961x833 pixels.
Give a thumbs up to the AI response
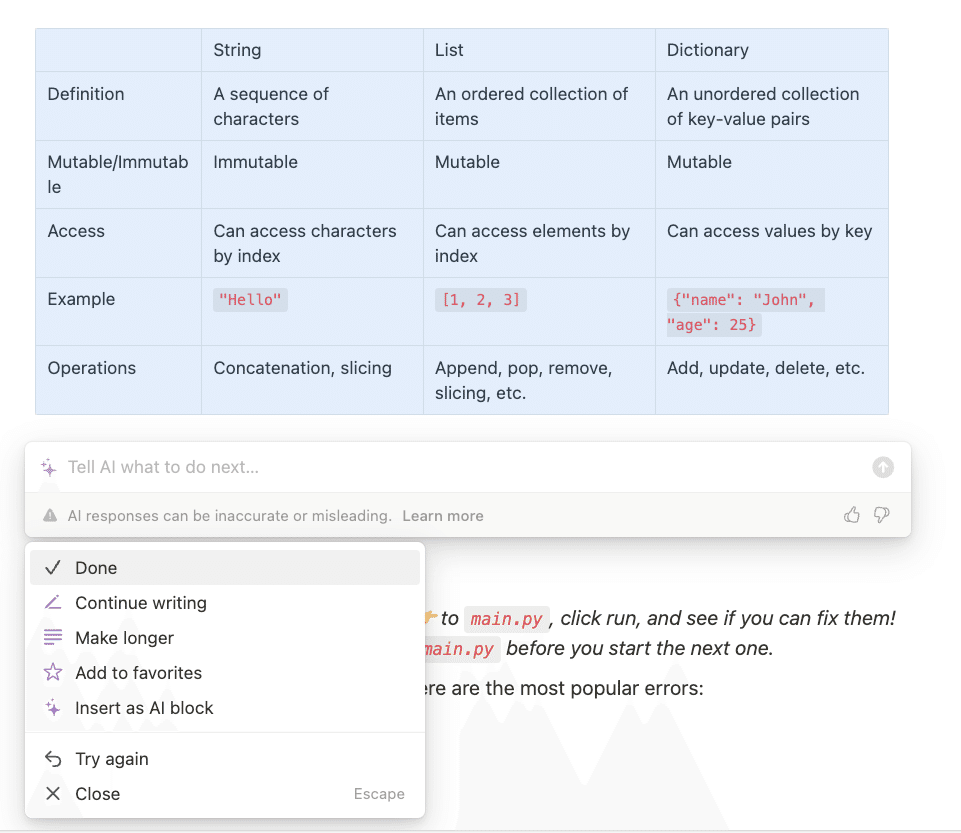pyautogui.click(x=851, y=514)
